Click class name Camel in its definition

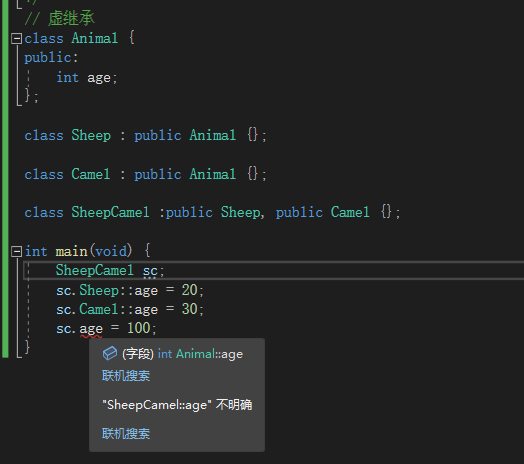91,174
